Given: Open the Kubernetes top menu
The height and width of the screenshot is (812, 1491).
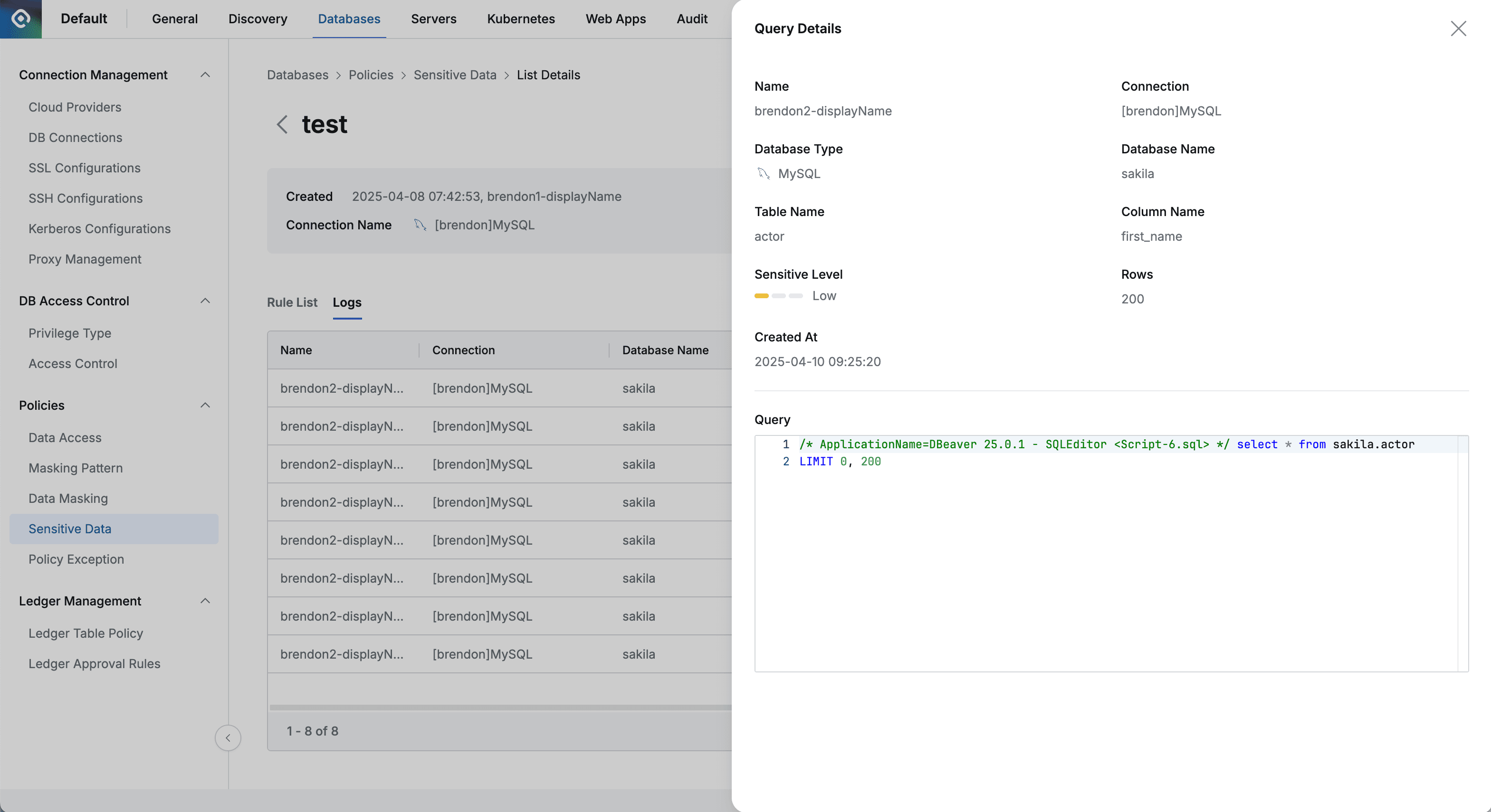Looking at the screenshot, I should point(520,19).
